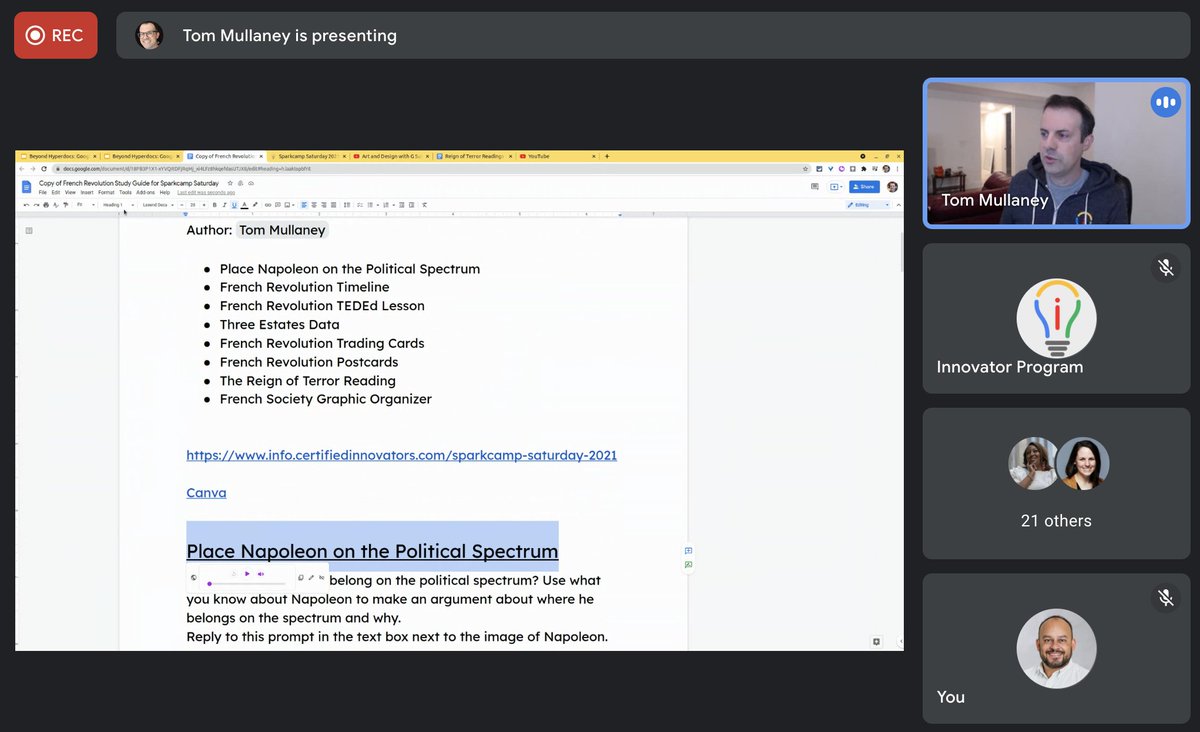Click the add comment toolbar icon

pos(278,205)
